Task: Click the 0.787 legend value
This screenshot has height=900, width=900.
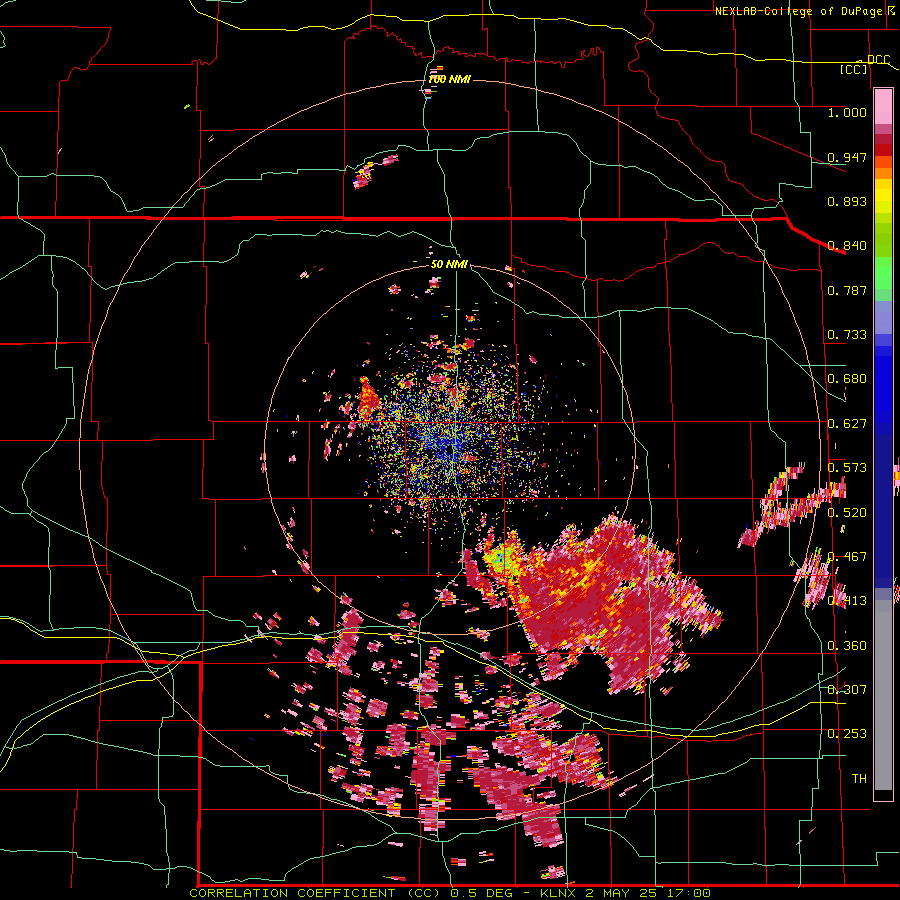Action: click(x=847, y=290)
